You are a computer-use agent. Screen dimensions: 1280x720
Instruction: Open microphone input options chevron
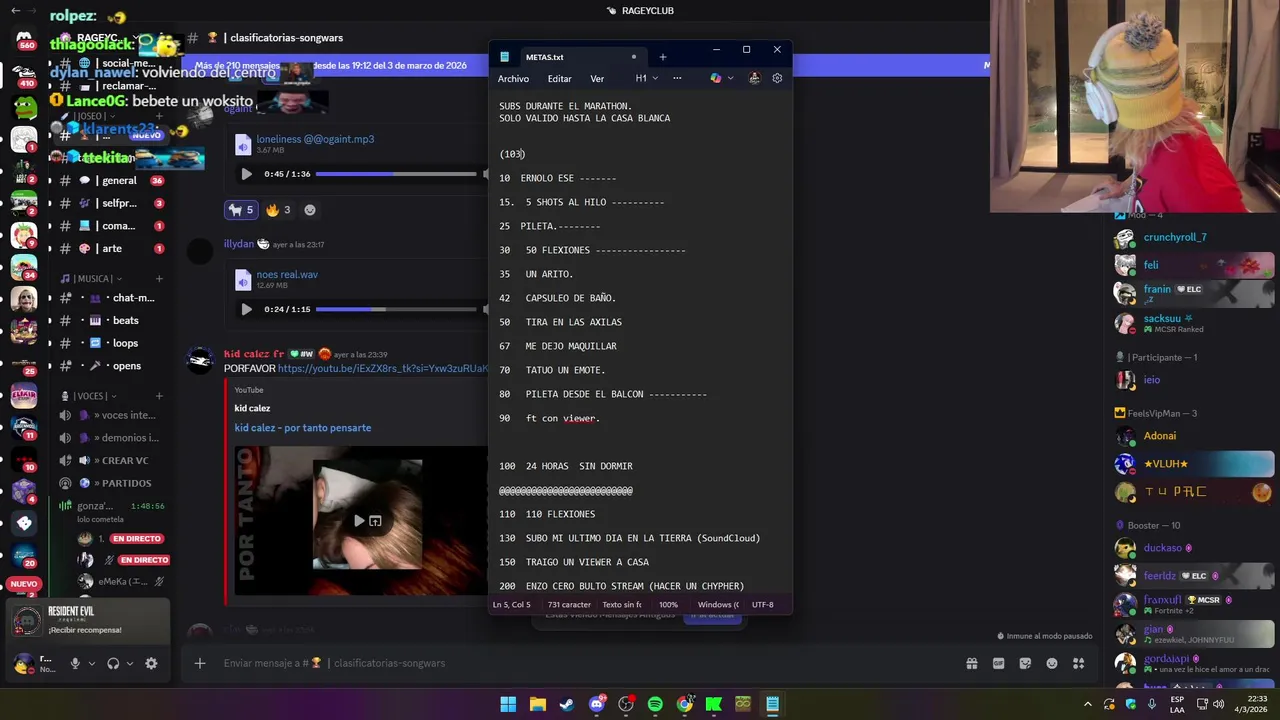[x=92, y=663]
